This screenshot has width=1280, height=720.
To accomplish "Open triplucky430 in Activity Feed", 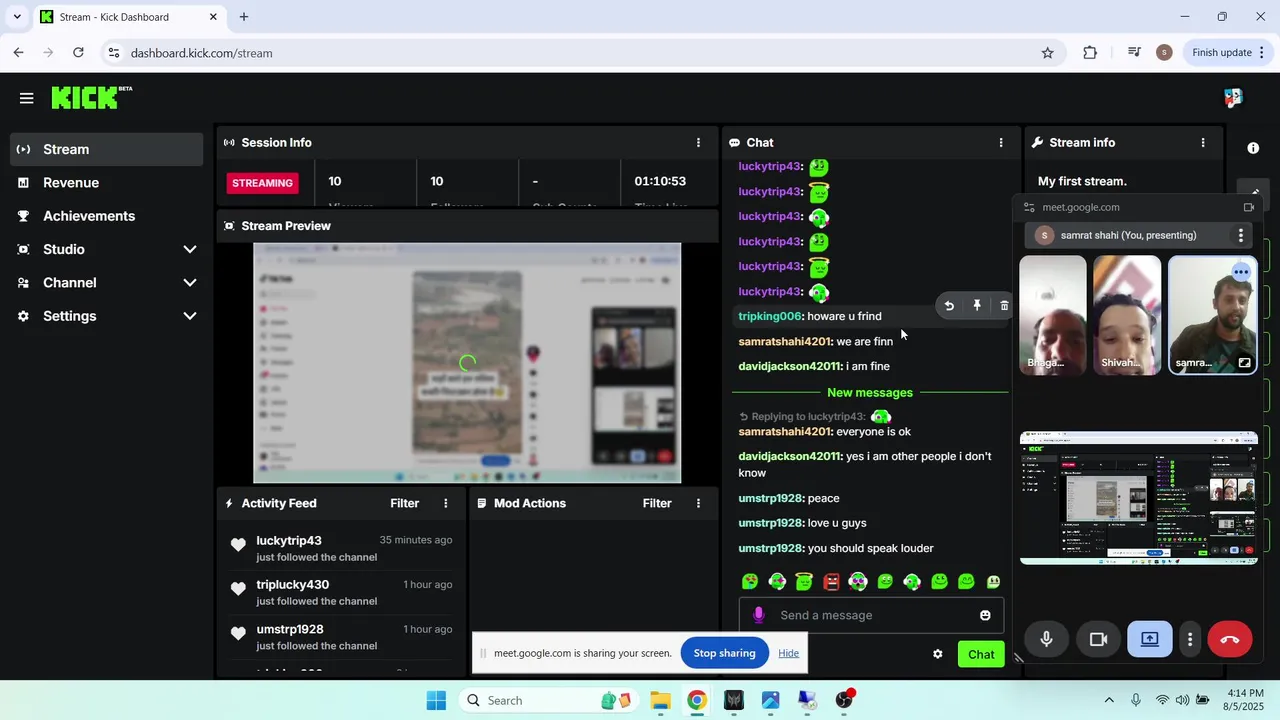I will click(292, 585).
